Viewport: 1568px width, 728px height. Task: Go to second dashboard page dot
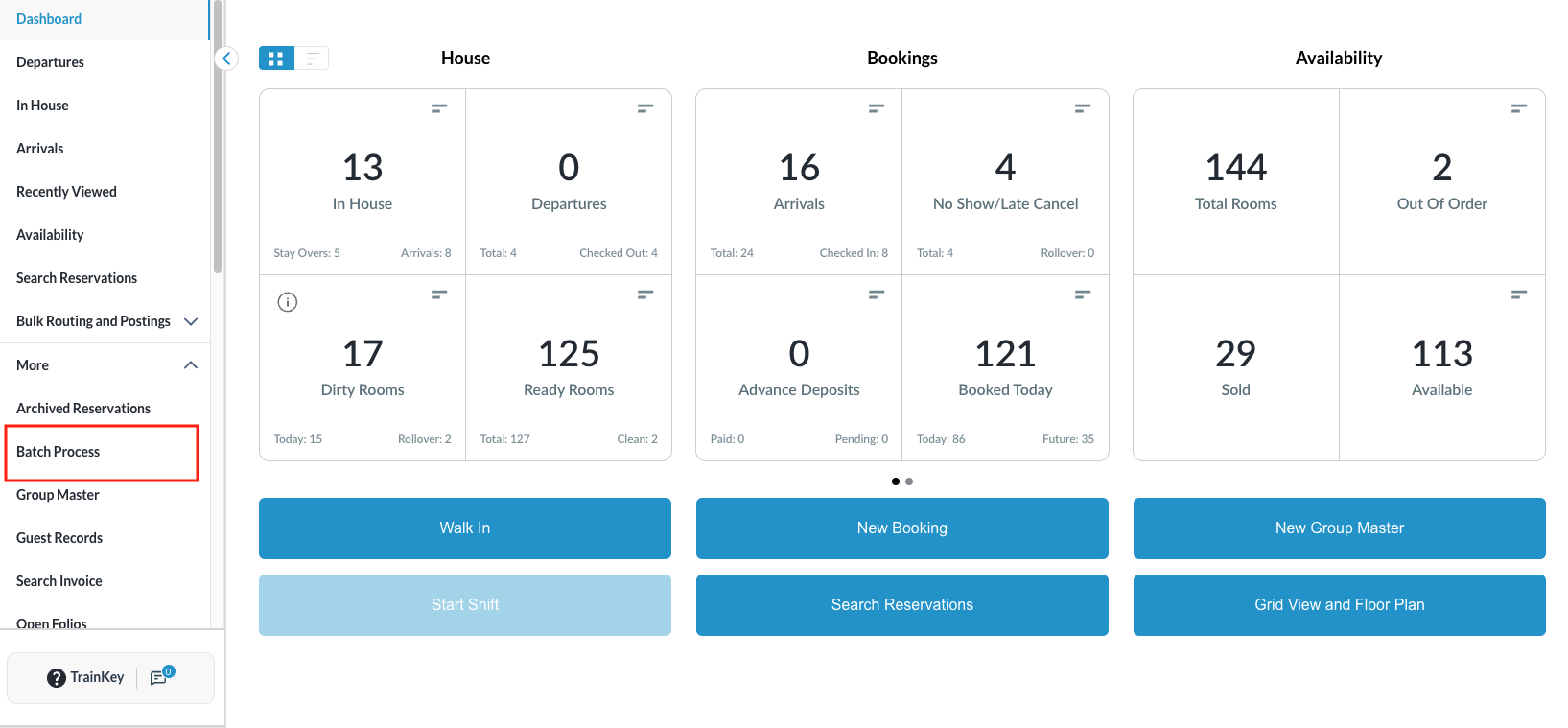[x=909, y=481]
